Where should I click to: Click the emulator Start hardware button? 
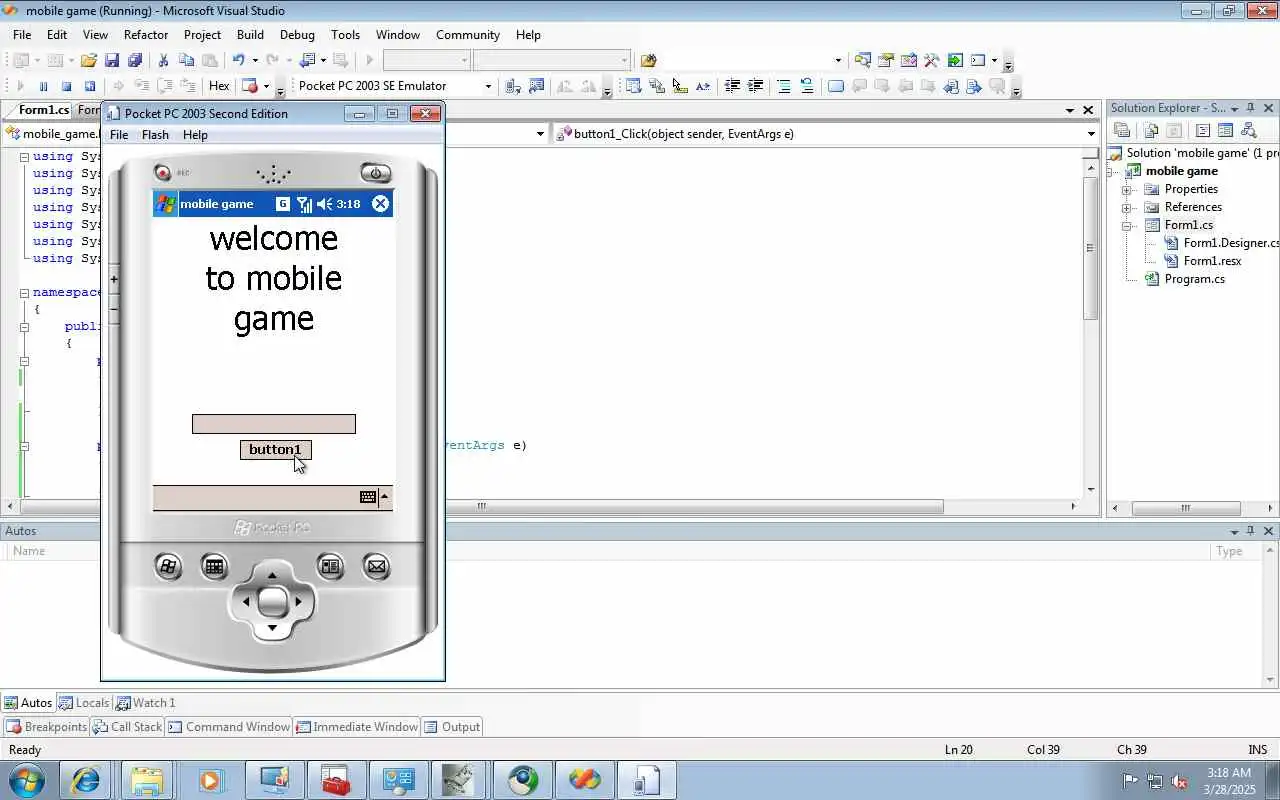point(168,567)
